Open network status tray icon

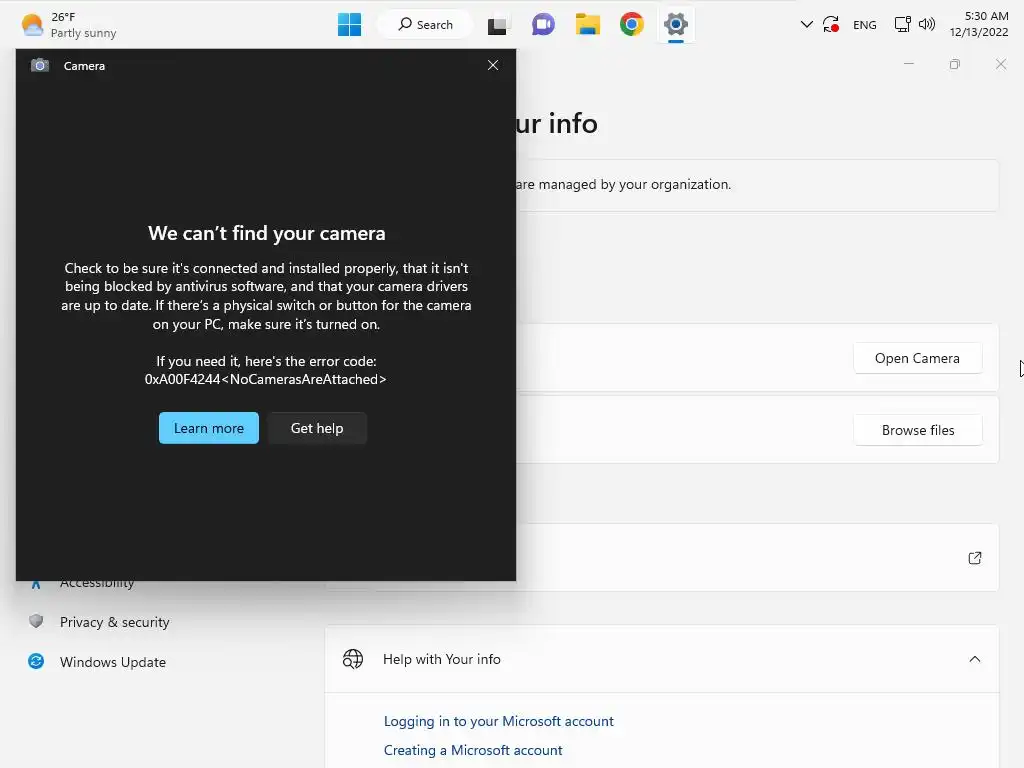(903, 25)
